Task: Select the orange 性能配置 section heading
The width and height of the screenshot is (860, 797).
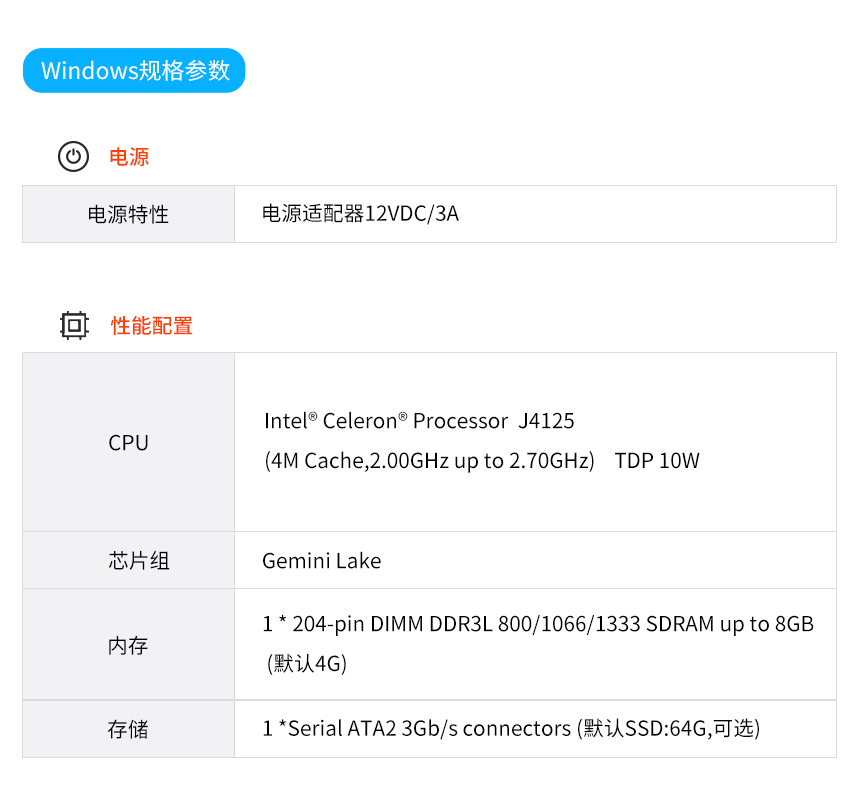Action: click(x=152, y=325)
